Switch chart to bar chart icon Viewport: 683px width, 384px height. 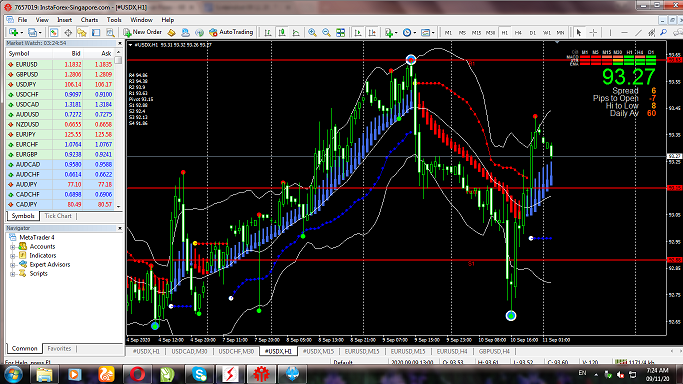[x=268, y=33]
